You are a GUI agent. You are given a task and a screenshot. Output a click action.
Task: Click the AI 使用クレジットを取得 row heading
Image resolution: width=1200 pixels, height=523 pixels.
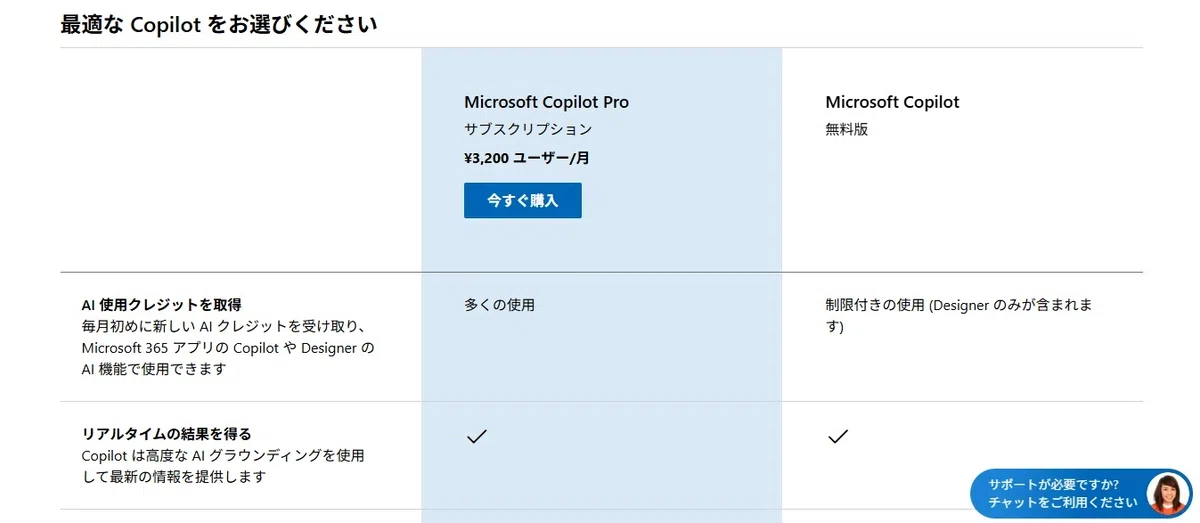coord(162,305)
